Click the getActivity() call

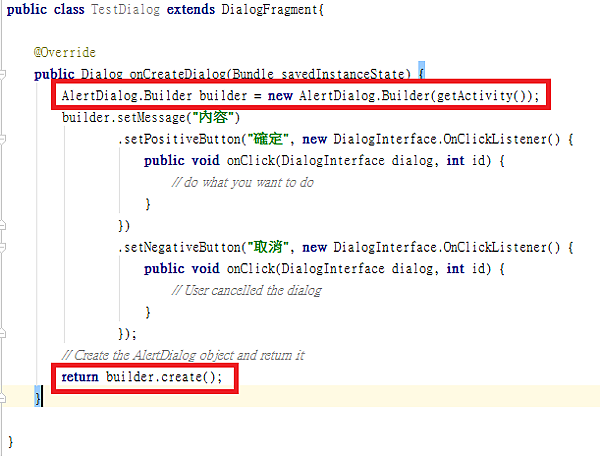483,95
